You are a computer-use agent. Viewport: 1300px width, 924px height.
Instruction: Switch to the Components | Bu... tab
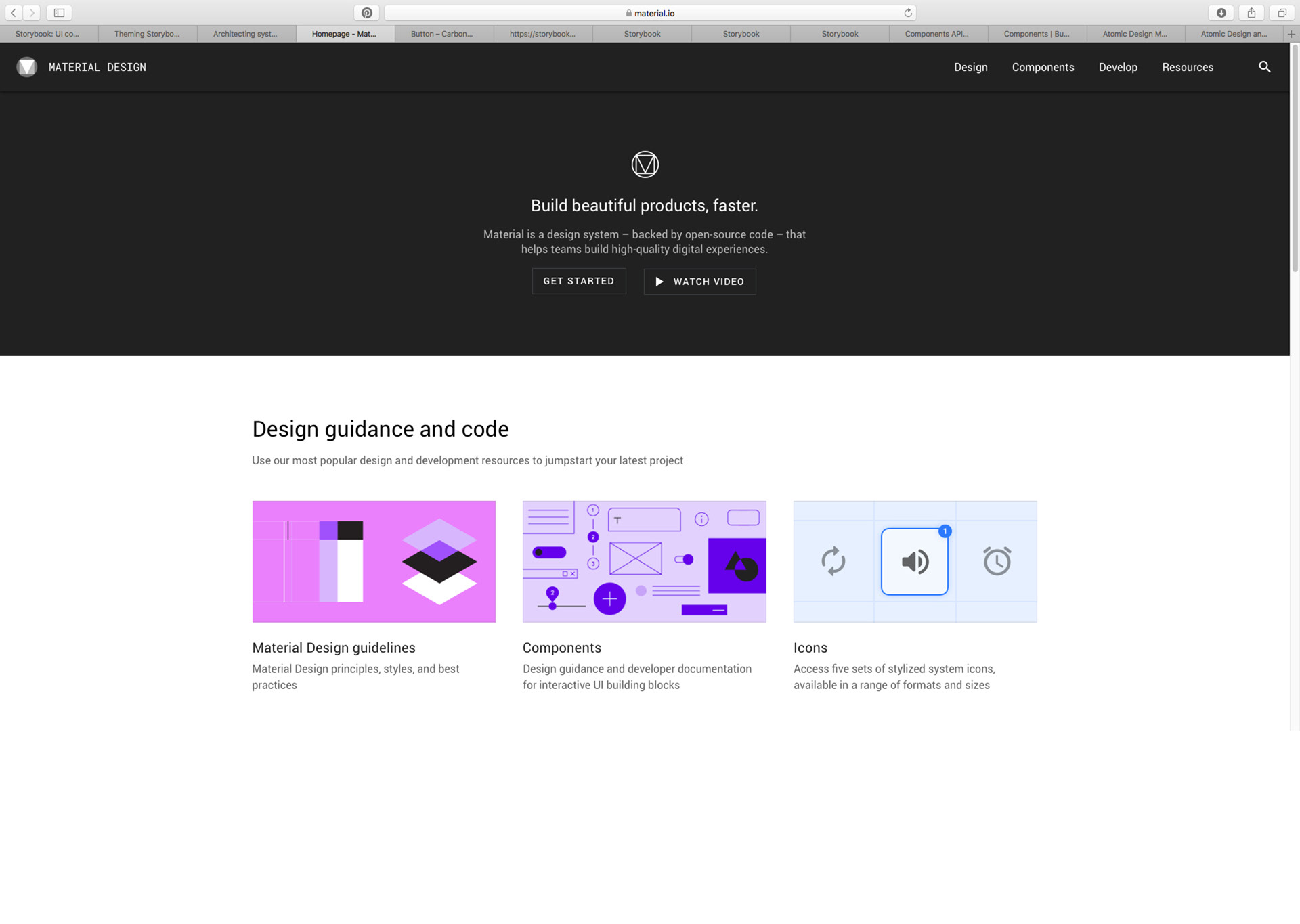pos(1037,34)
